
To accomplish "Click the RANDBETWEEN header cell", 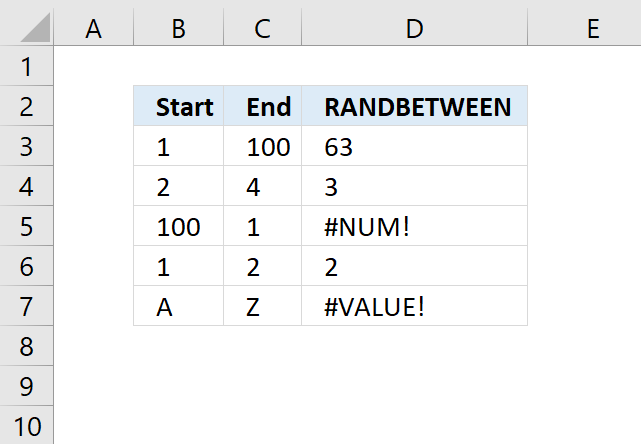I will 415,106.
